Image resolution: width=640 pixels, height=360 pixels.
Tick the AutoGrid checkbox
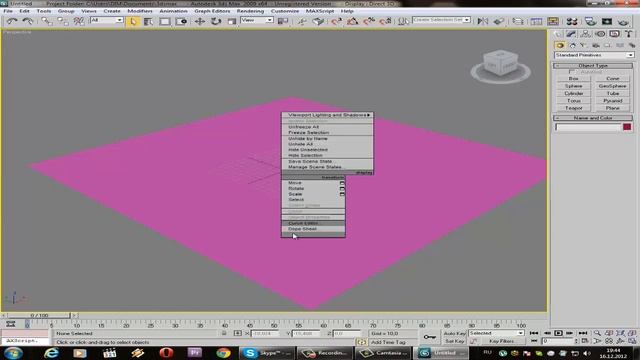click(572, 72)
